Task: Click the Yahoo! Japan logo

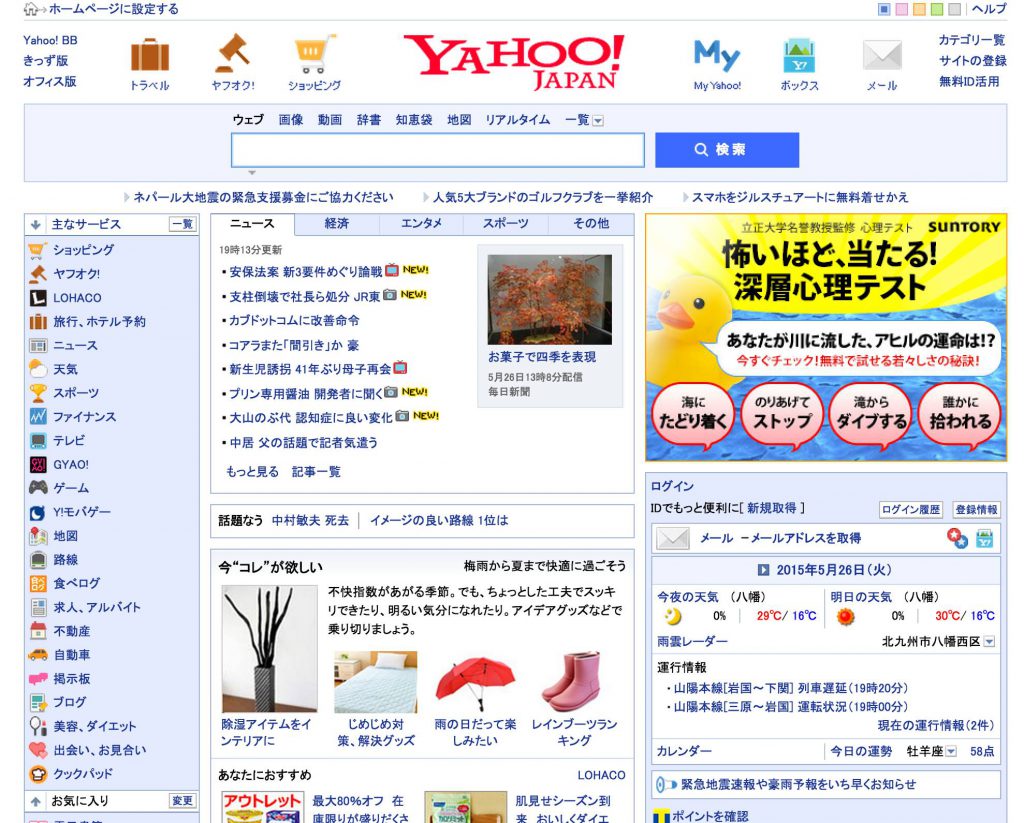Action: click(514, 62)
